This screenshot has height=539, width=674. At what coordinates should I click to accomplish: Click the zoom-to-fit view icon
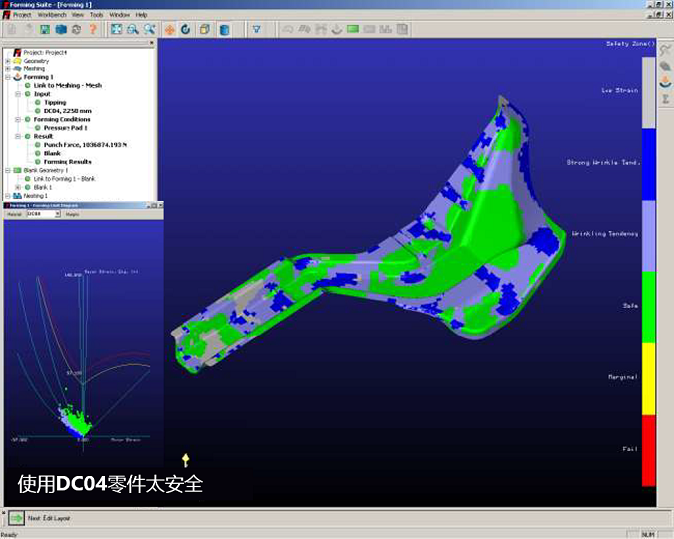point(117,30)
